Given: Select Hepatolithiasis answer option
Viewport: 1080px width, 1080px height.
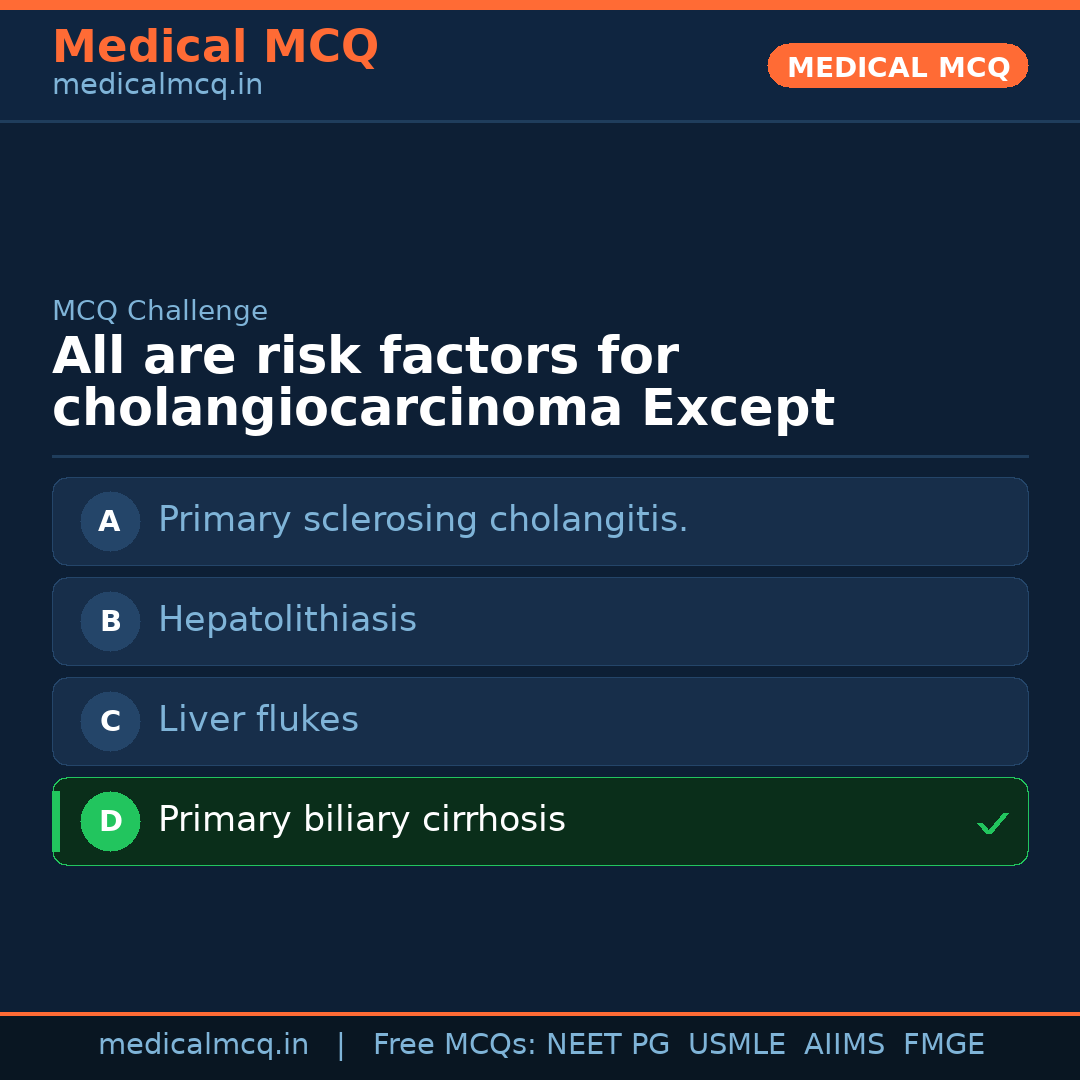Looking at the screenshot, I should tap(287, 620).
